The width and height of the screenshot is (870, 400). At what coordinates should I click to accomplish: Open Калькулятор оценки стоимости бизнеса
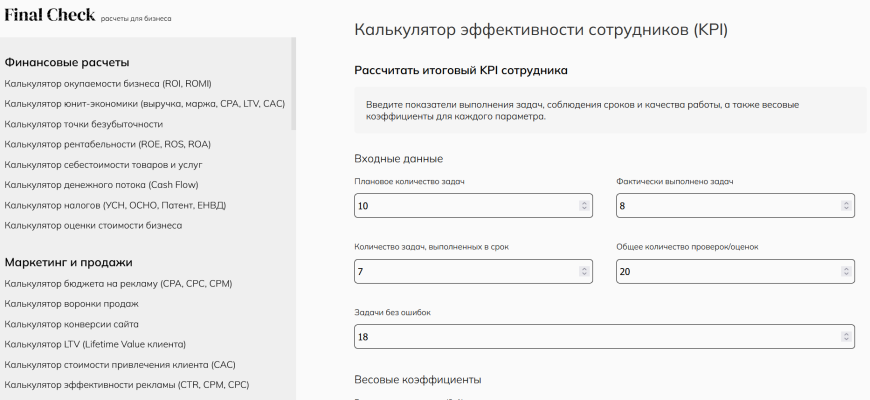(x=93, y=225)
